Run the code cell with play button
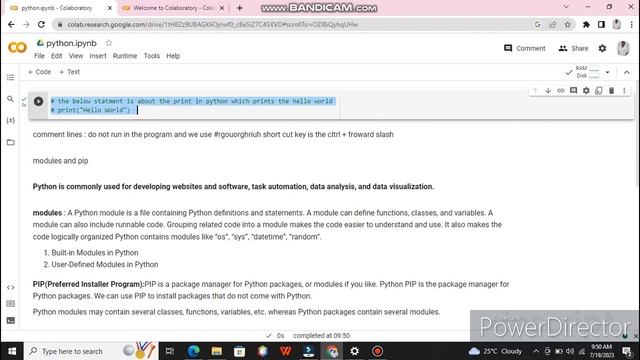This screenshot has height=360, width=640. [38, 101]
